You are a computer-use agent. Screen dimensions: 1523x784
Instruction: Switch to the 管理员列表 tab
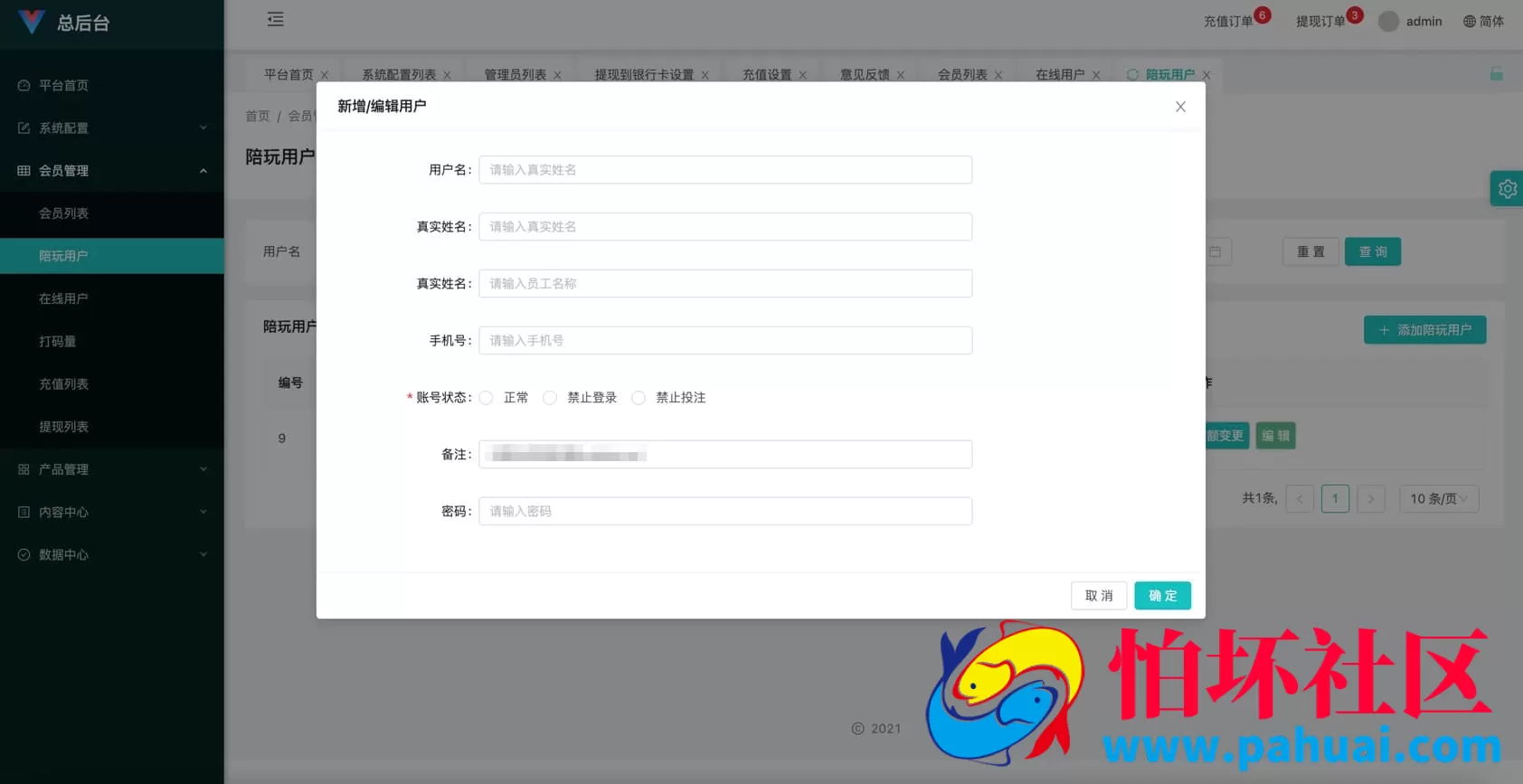515,75
